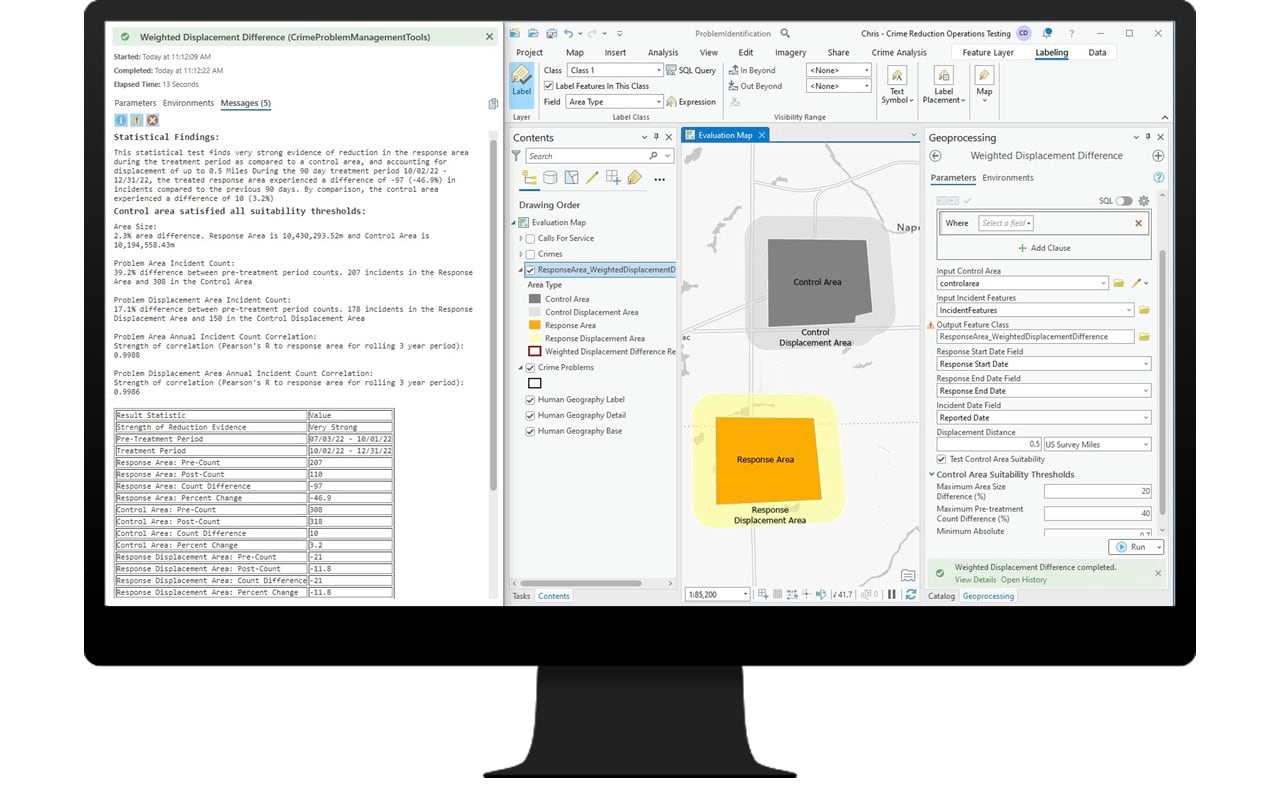Switch to Environments tab in Geoprocessing pane
The height and width of the screenshot is (800, 1280).
point(1008,178)
